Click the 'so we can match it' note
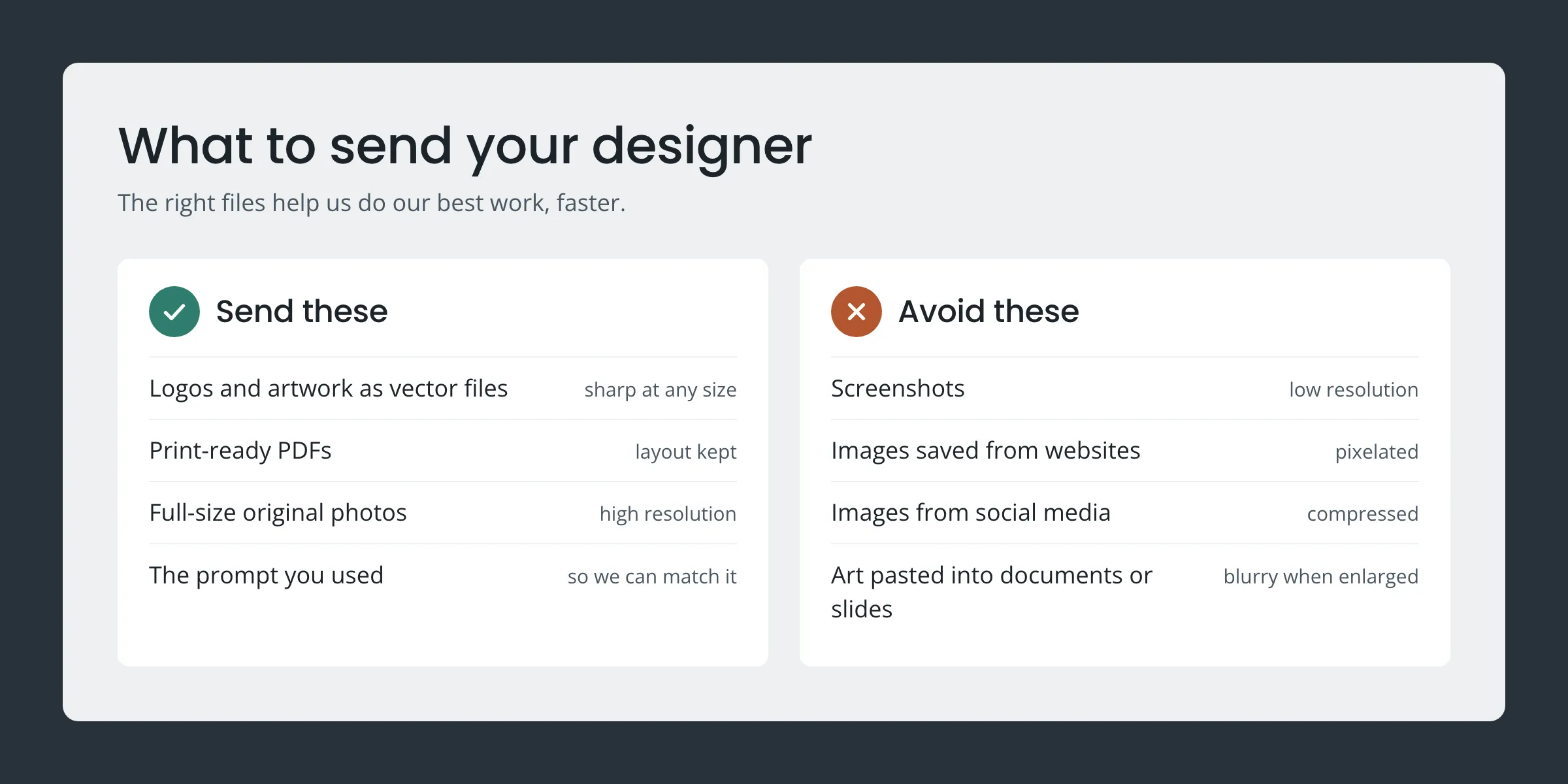Viewport: 1568px width, 784px height. pos(652,577)
